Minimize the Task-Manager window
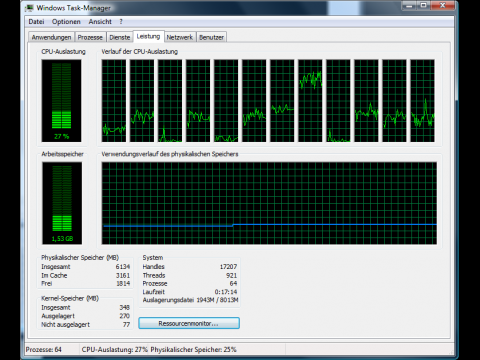Image resolution: width=480 pixels, height=360 pixels. pos(409,5)
